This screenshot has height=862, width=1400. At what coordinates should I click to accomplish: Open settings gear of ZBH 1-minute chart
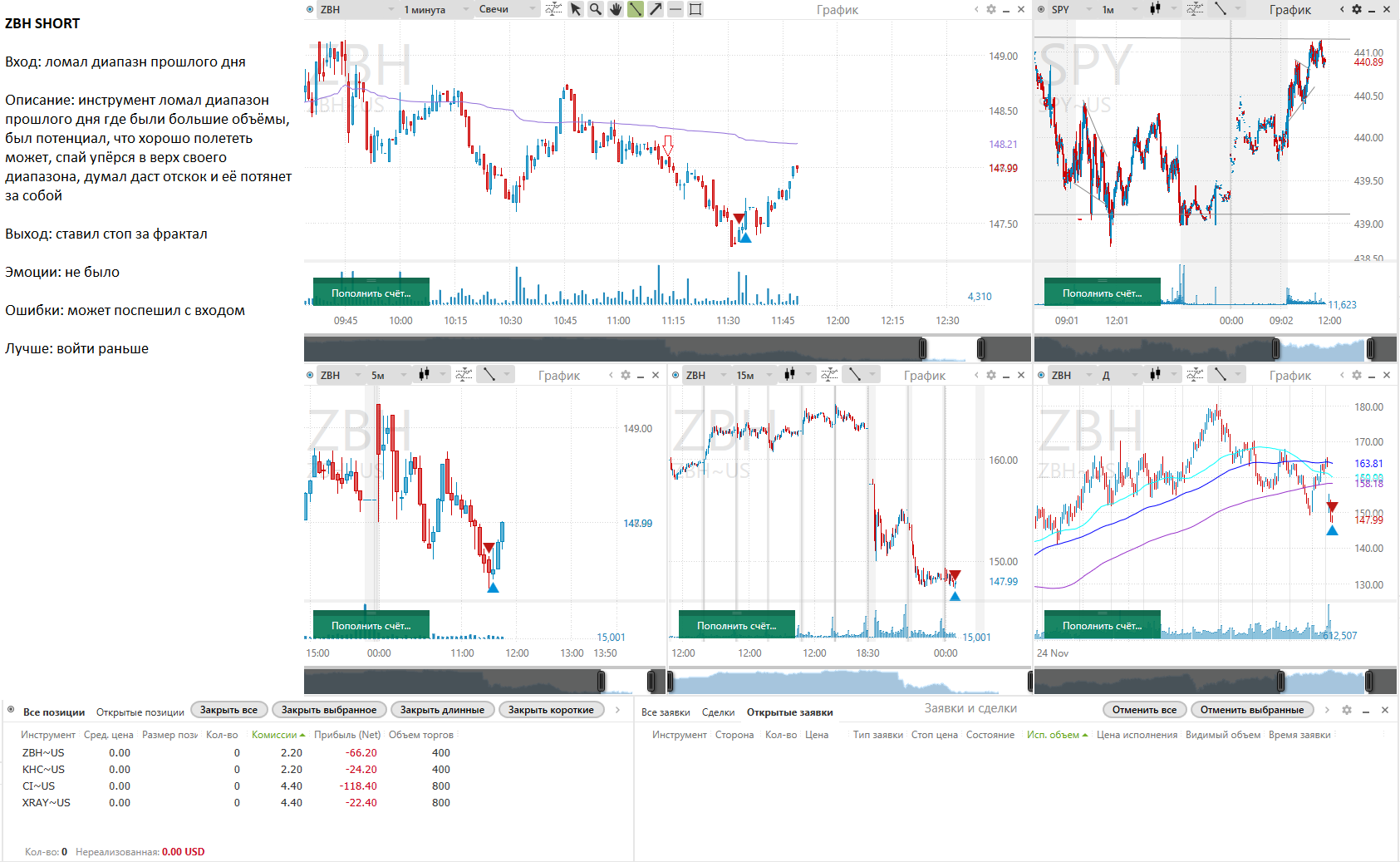coord(990,9)
